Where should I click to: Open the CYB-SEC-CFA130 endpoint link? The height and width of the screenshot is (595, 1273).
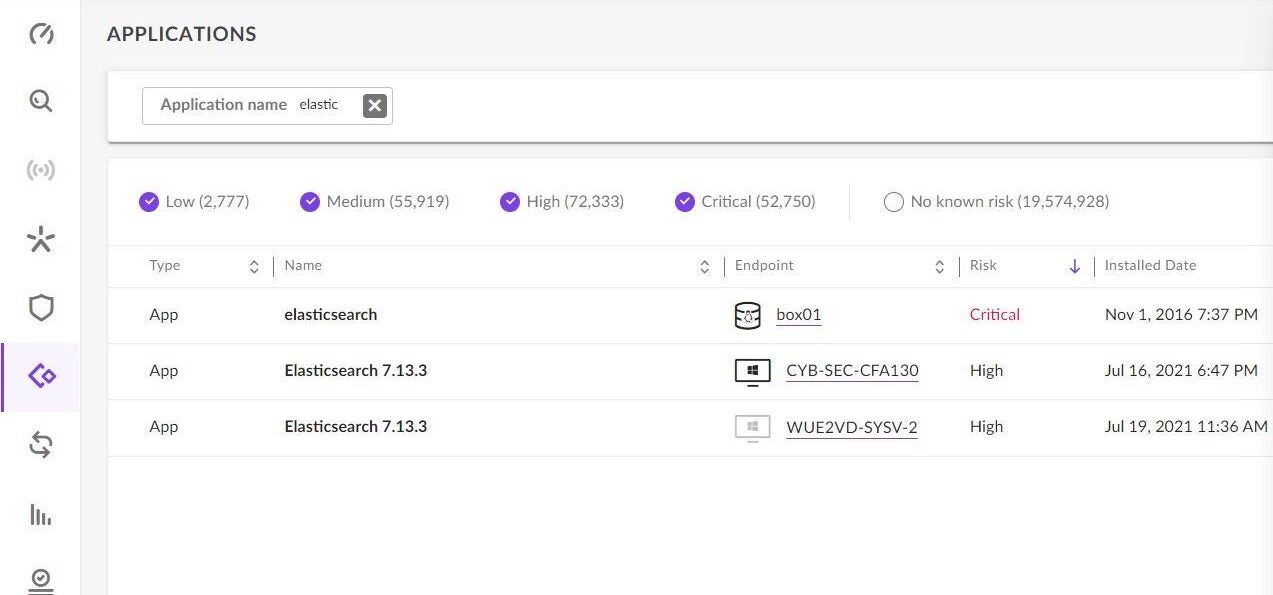coord(852,371)
